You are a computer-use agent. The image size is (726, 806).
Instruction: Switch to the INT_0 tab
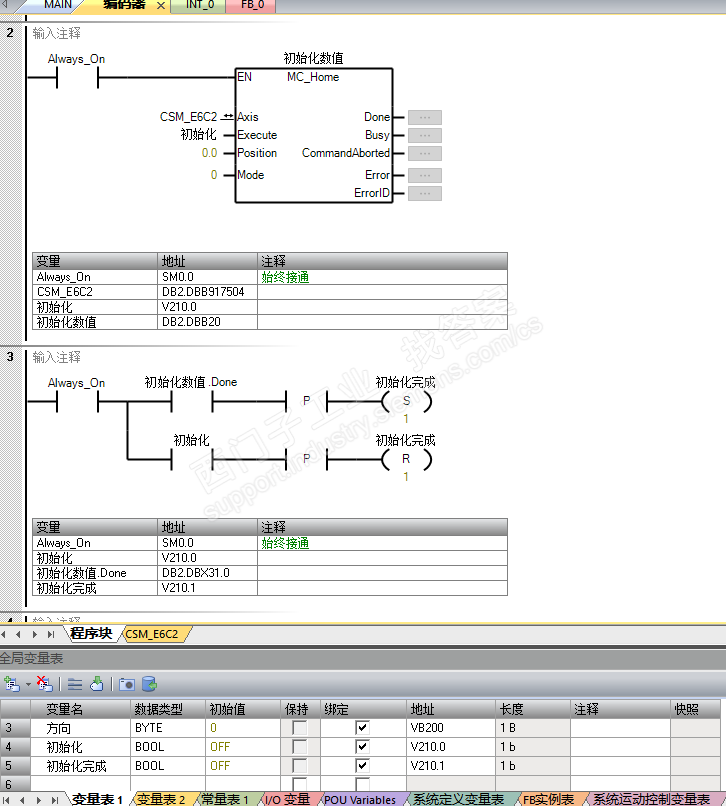pyautogui.click(x=199, y=5)
